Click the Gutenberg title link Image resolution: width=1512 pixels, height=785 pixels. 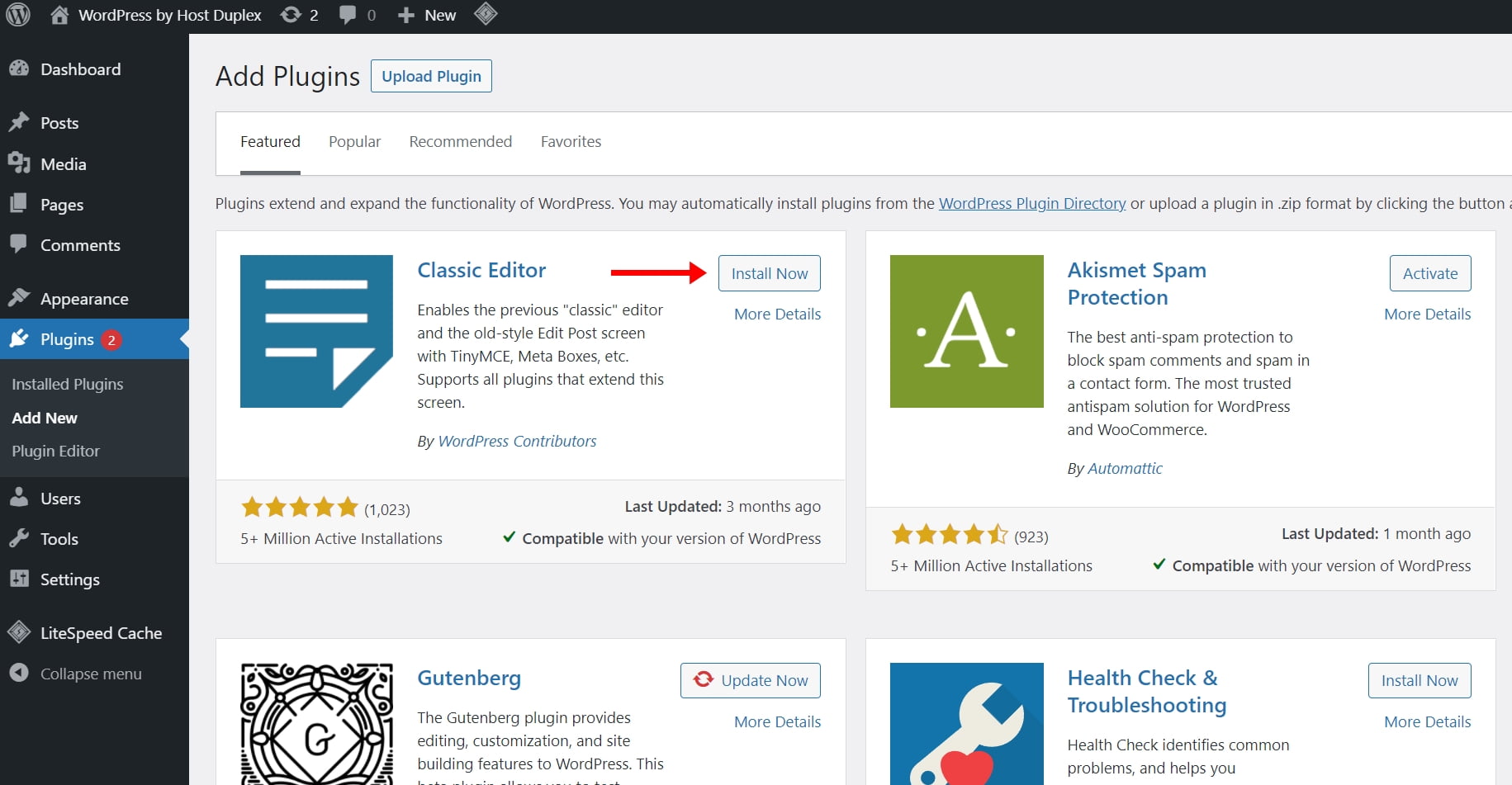[469, 678]
